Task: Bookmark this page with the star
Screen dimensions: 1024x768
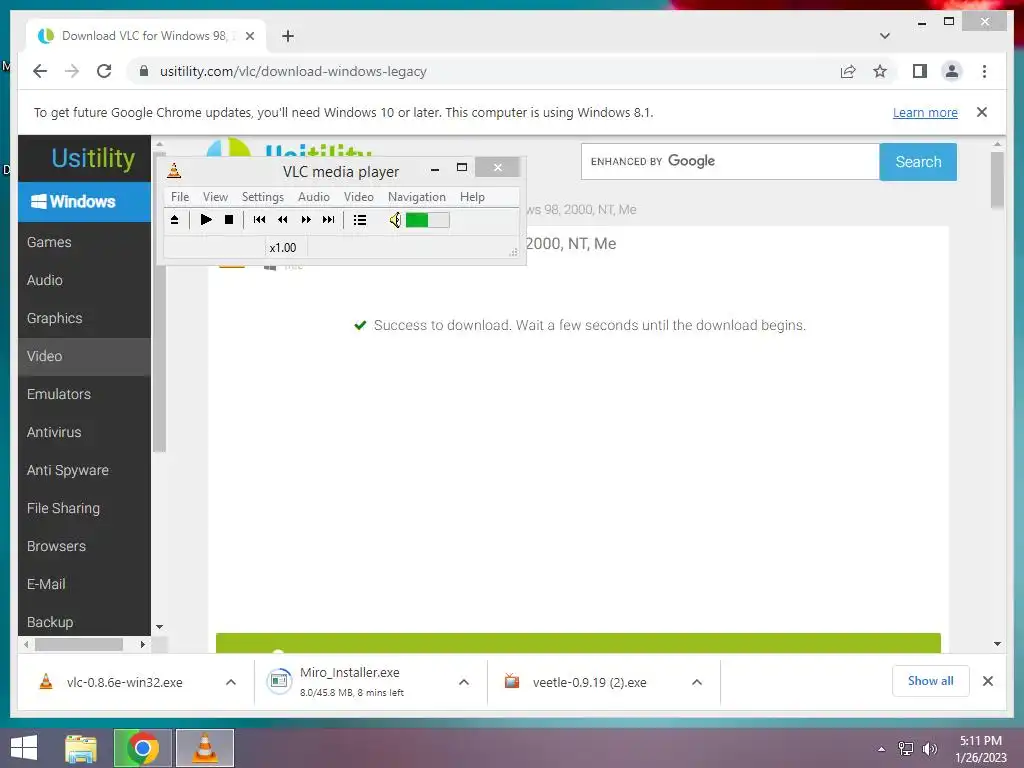Action: (x=880, y=71)
